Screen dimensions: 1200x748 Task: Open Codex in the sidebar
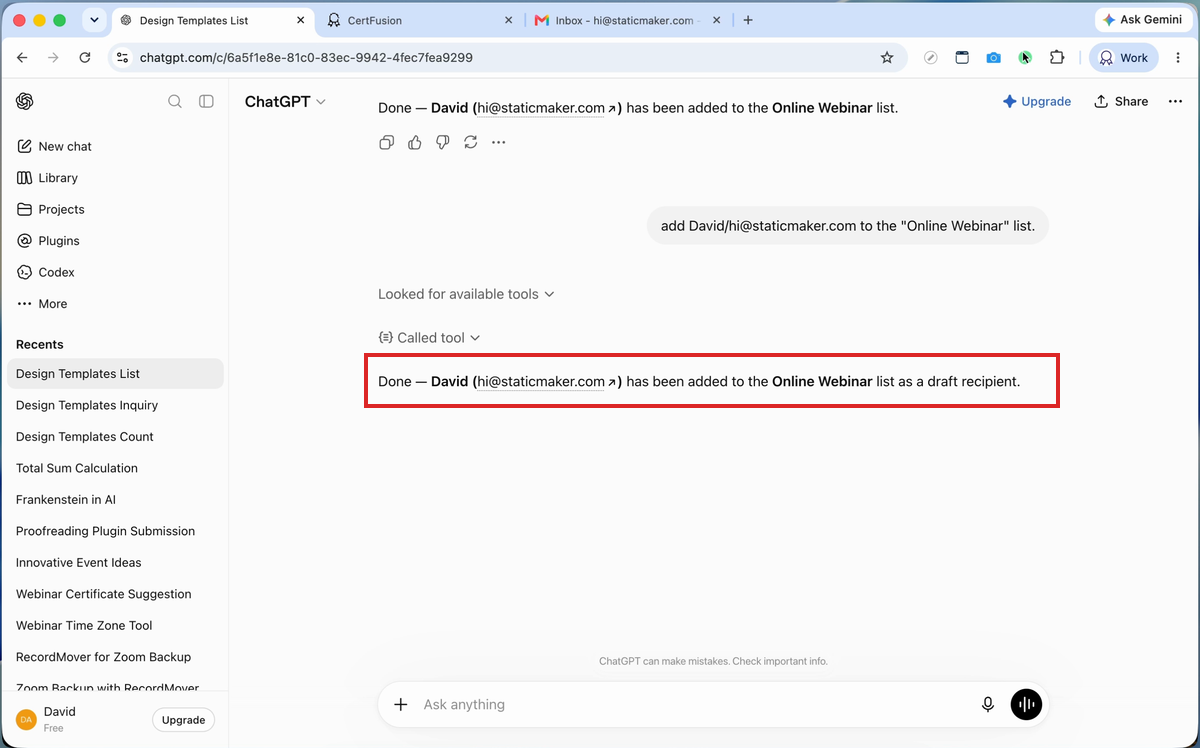[56, 272]
